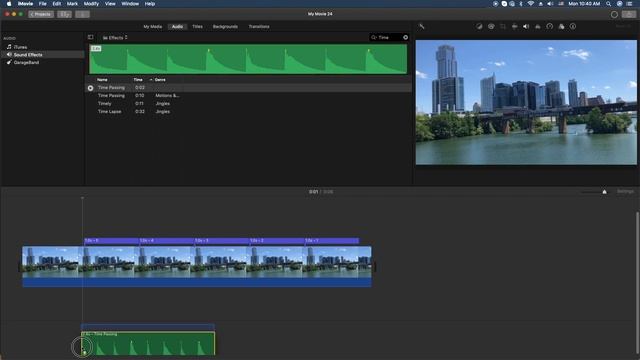Open Noise Reduction and Equalizer tool
The image size is (640, 360).
pyautogui.click(x=538, y=27)
